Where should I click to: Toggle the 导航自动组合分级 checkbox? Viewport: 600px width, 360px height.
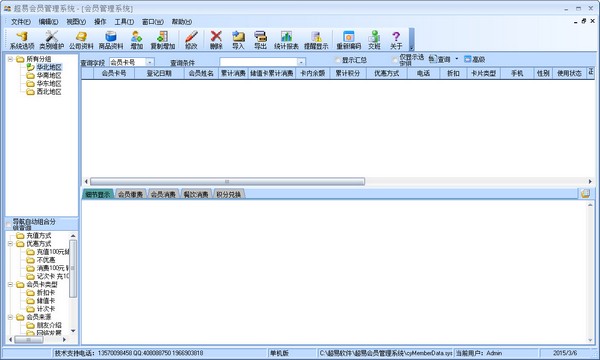click(x=8, y=224)
